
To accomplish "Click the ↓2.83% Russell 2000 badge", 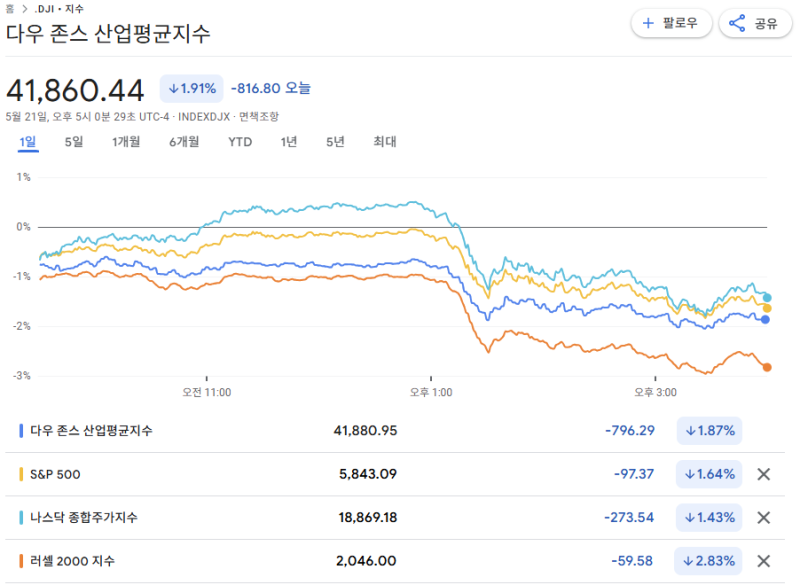I will point(708,561).
